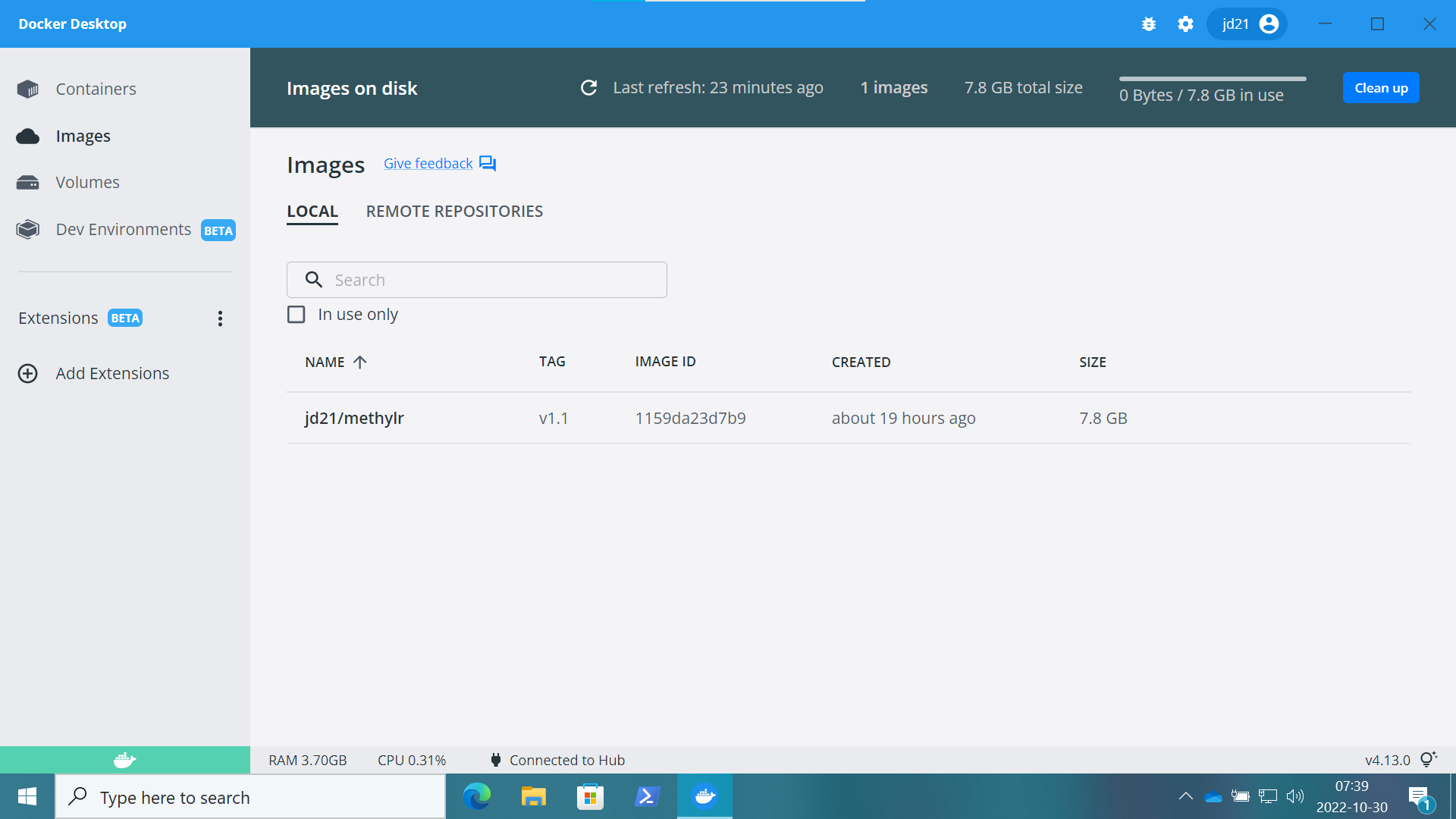Click the taskbar clock and date
This screenshot has width=1456, height=819.
point(1352,796)
